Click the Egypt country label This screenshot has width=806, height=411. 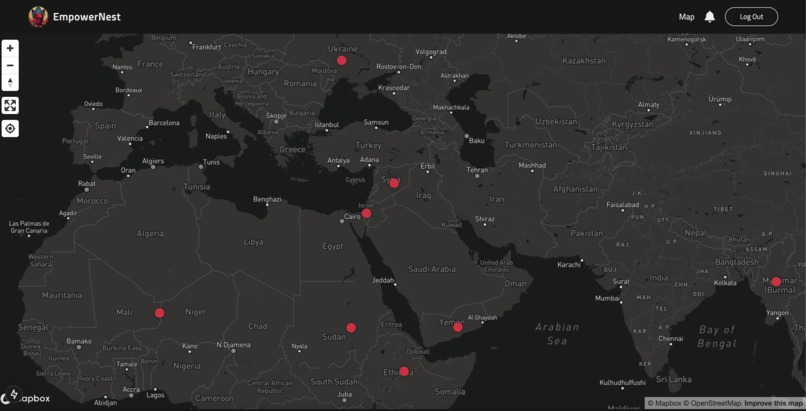point(333,247)
